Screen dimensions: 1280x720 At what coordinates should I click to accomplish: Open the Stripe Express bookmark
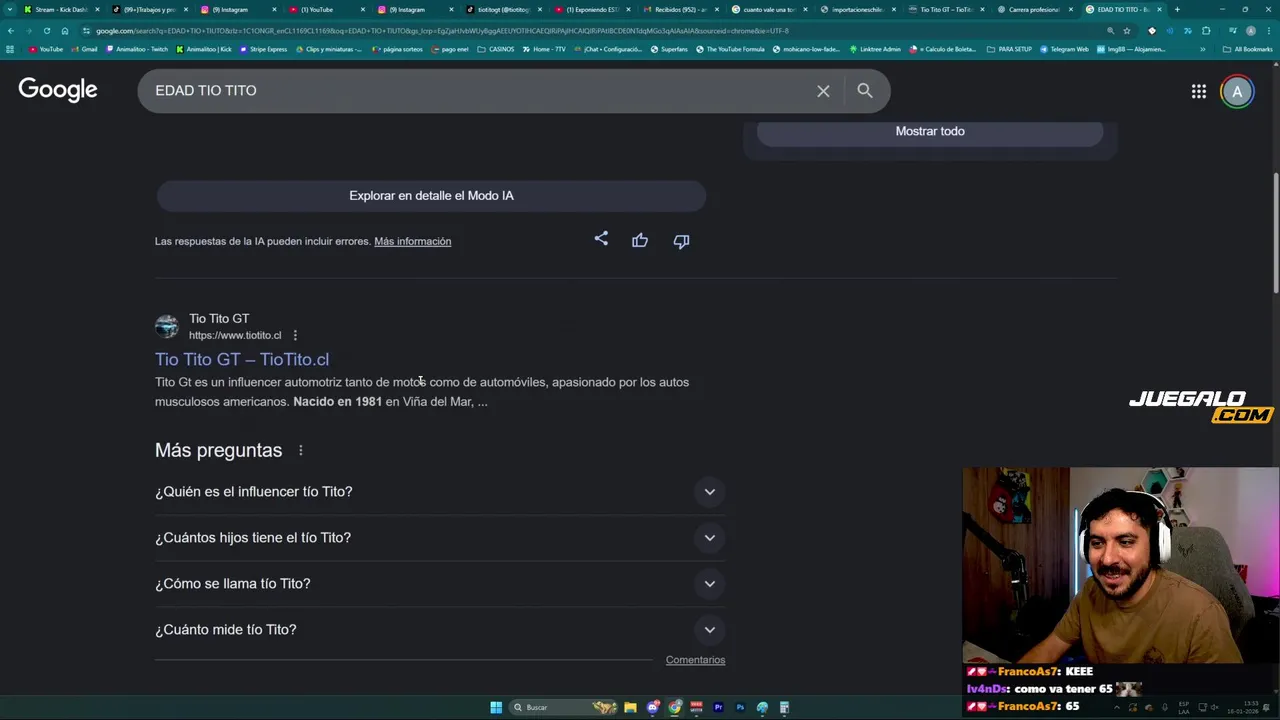click(x=263, y=49)
